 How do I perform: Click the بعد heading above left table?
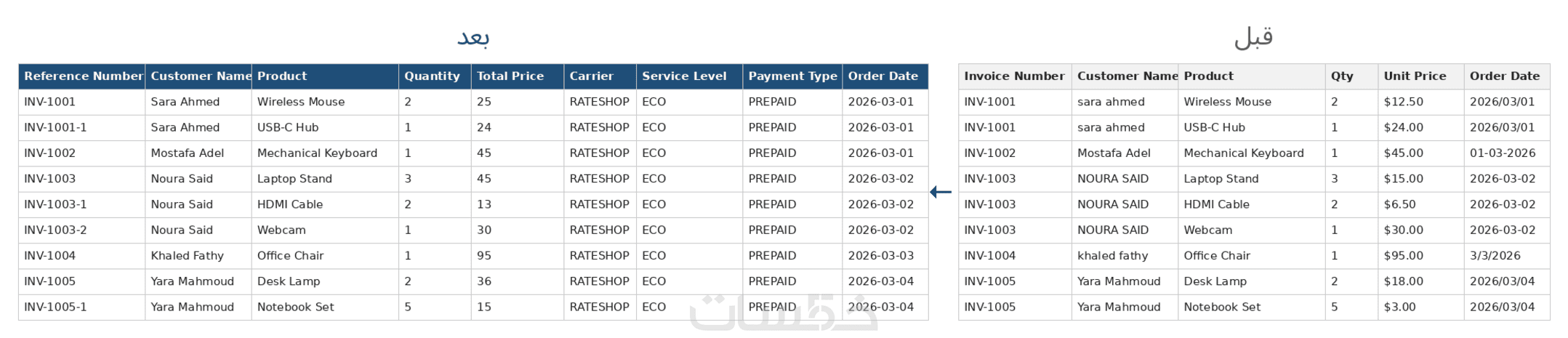click(x=473, y=36)
